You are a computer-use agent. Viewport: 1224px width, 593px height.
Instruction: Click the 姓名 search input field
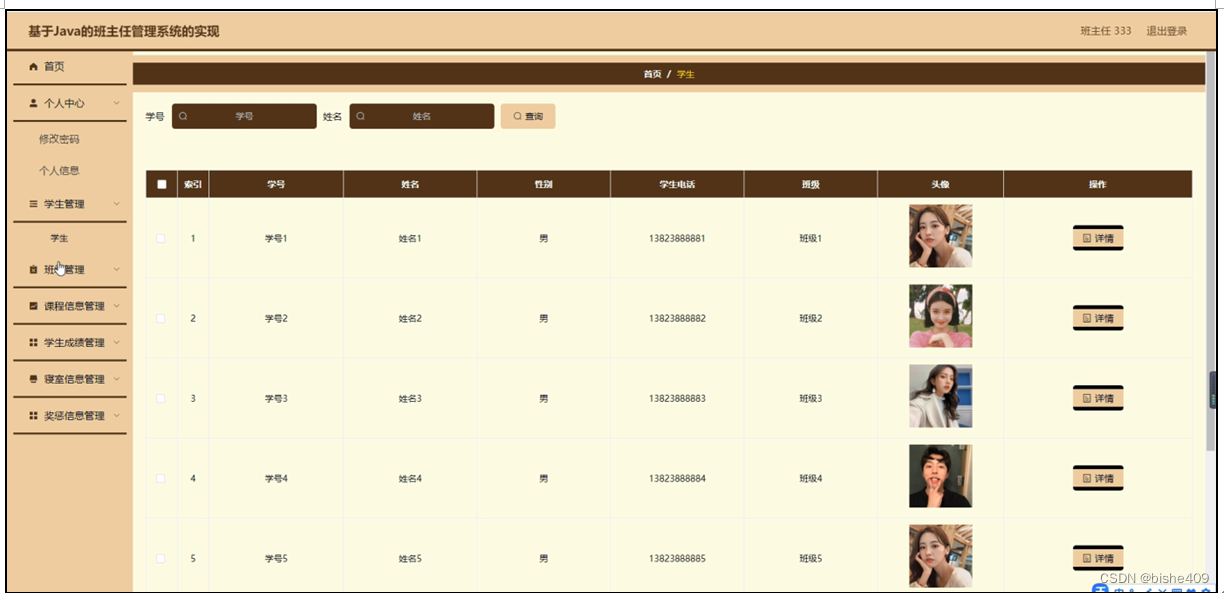click(422, 116)
